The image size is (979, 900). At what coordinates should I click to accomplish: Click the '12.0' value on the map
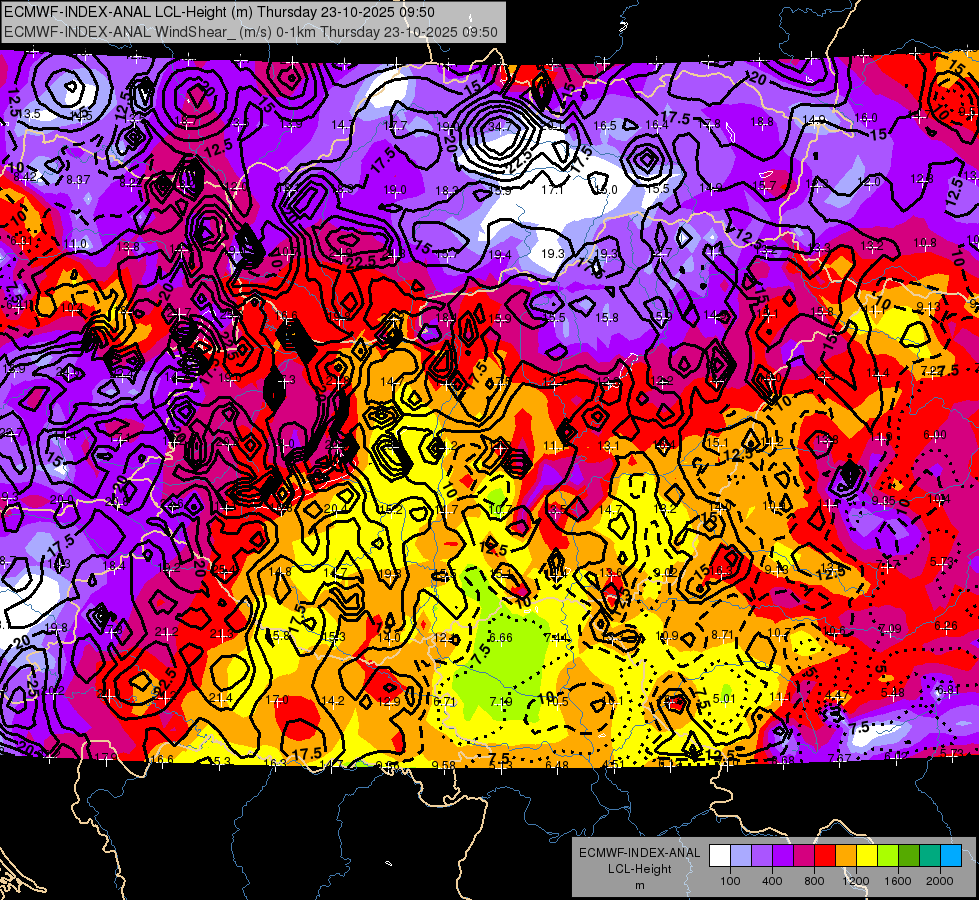point(869,181)
